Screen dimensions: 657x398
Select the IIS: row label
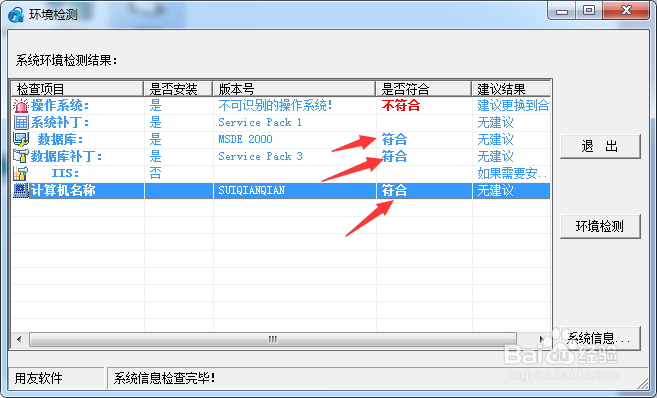65,173
